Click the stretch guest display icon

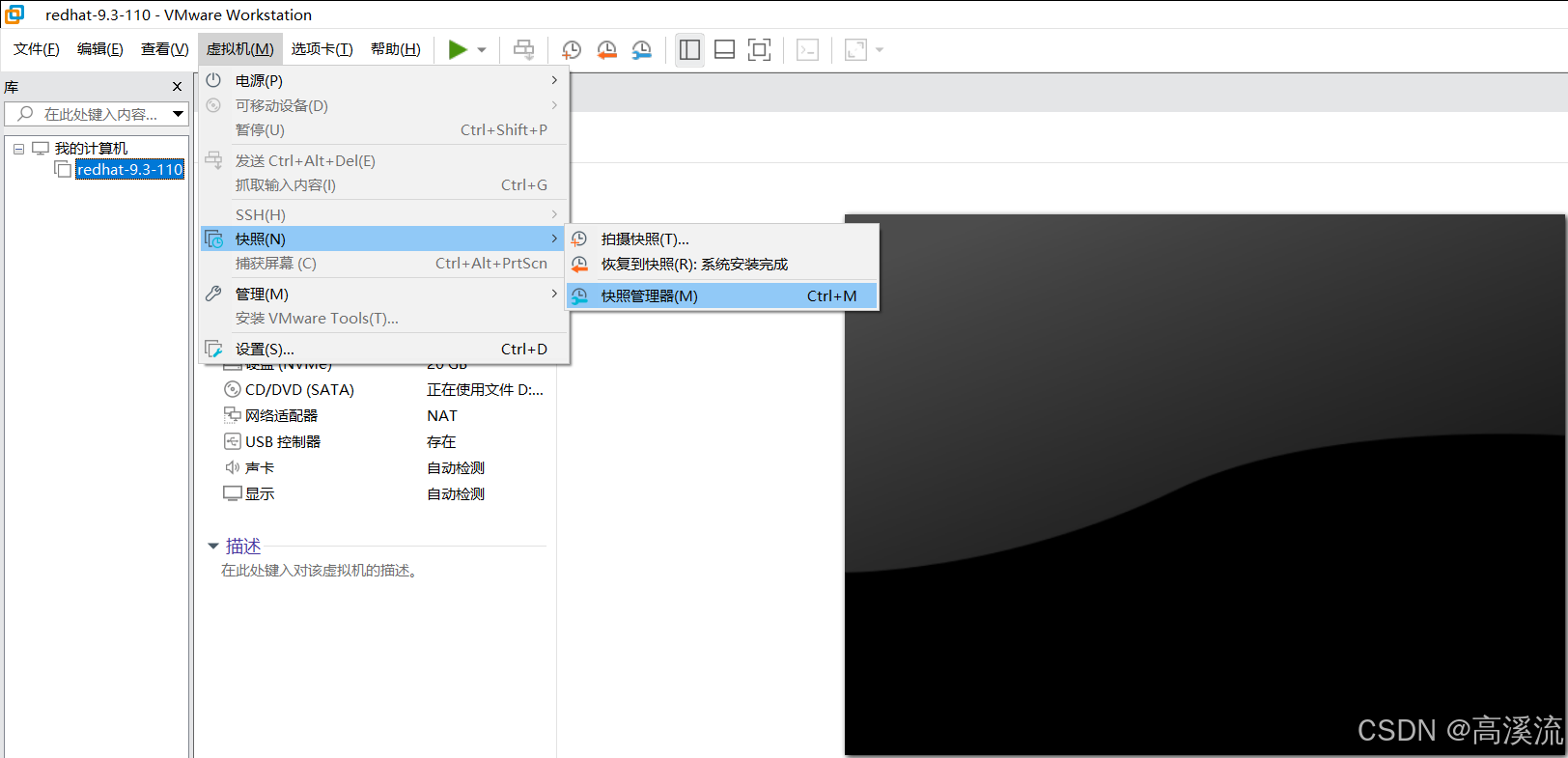[855, 49]
